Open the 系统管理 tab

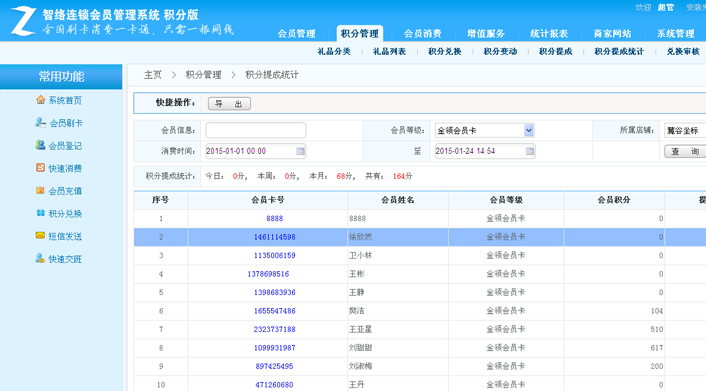point(675,34)
